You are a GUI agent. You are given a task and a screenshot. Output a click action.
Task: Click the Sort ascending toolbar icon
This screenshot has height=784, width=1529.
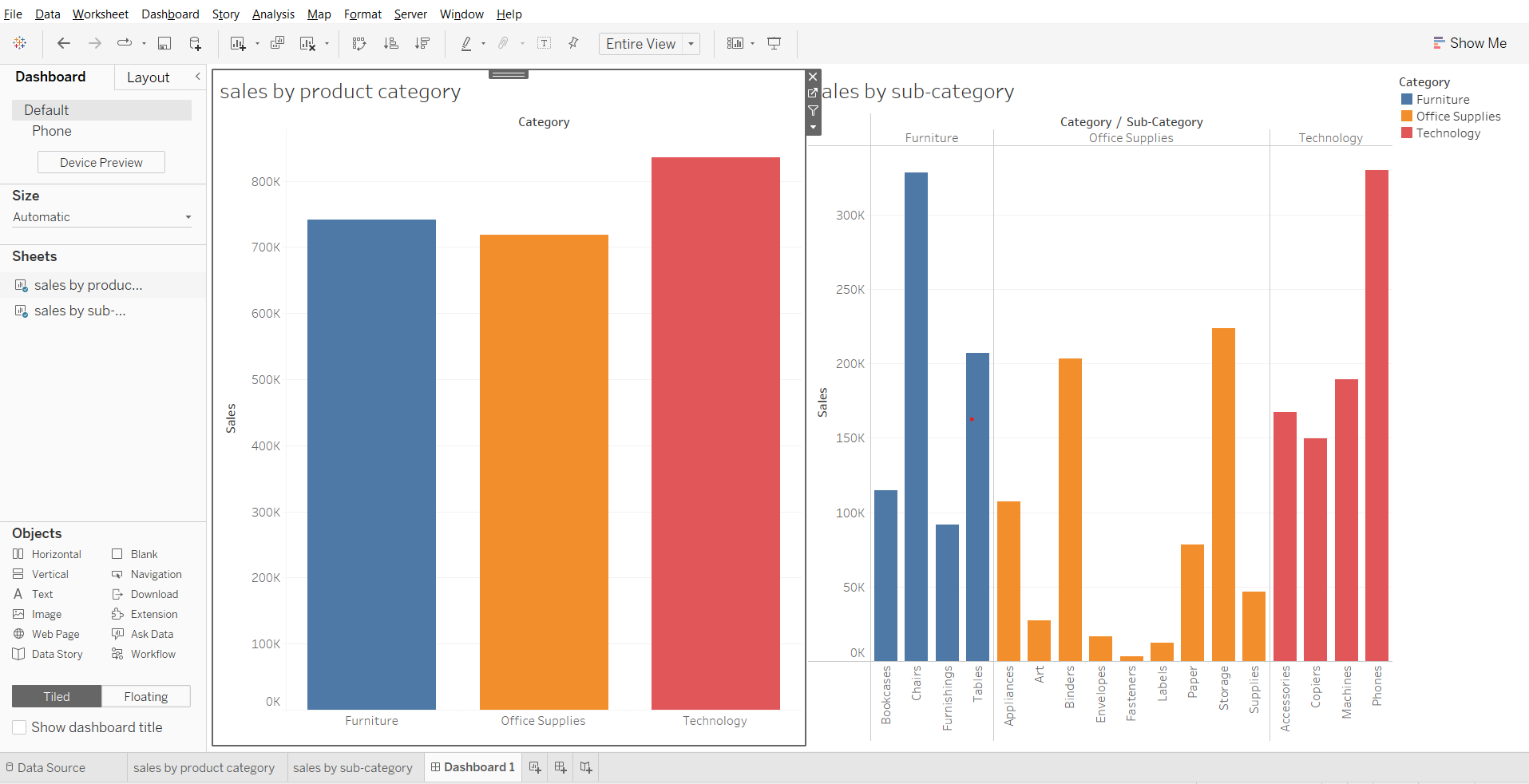point(390,44)
